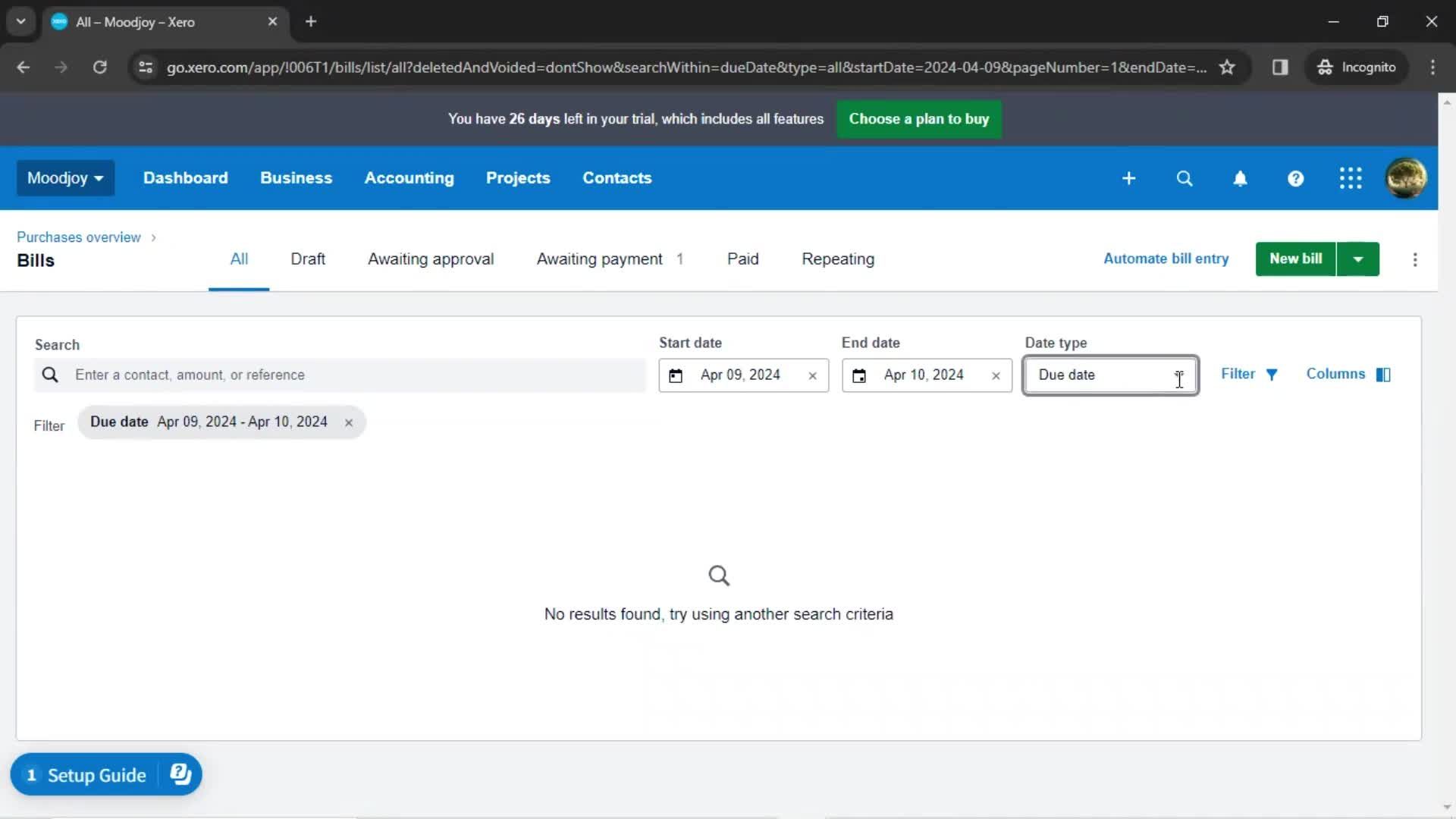This screenshot has width=1456, height=819.
Task: Close the All – Moodjoy – Xero tab
Action: tap(272, 22)
